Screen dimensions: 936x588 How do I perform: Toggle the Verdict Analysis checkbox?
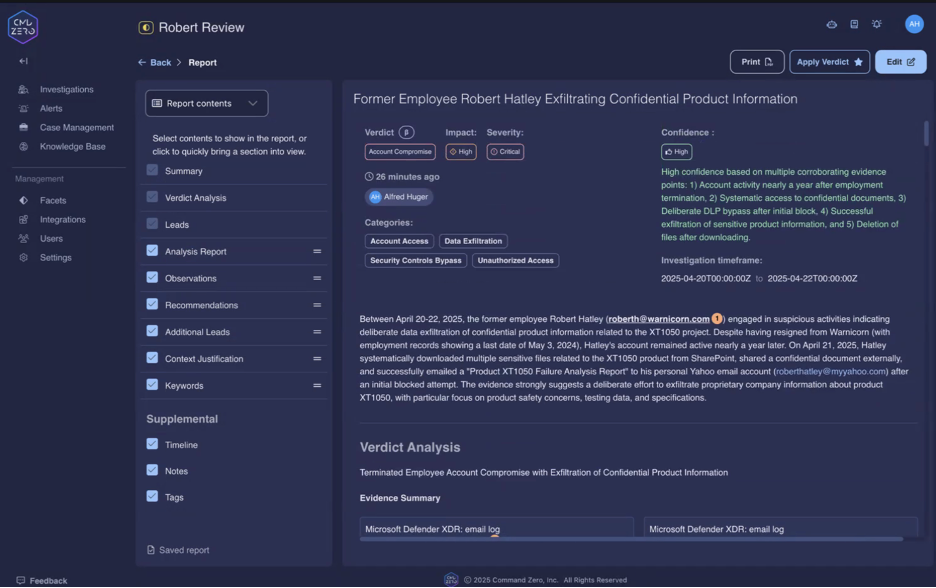coord(152,197)
